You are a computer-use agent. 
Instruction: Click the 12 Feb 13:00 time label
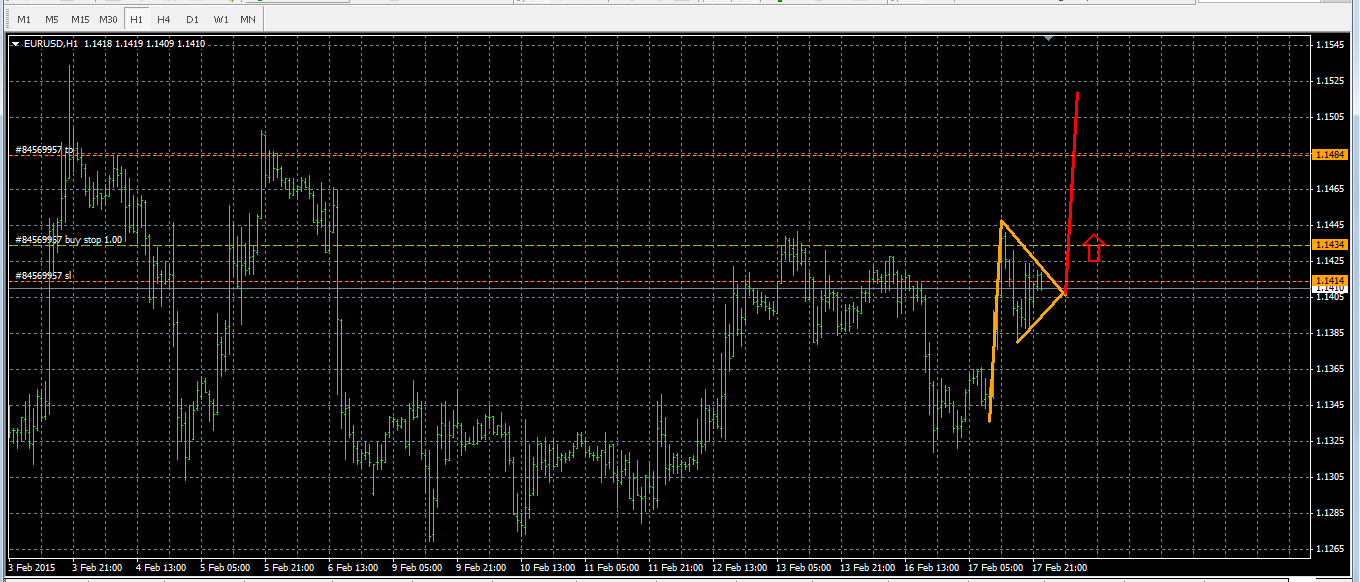(739, 567)
